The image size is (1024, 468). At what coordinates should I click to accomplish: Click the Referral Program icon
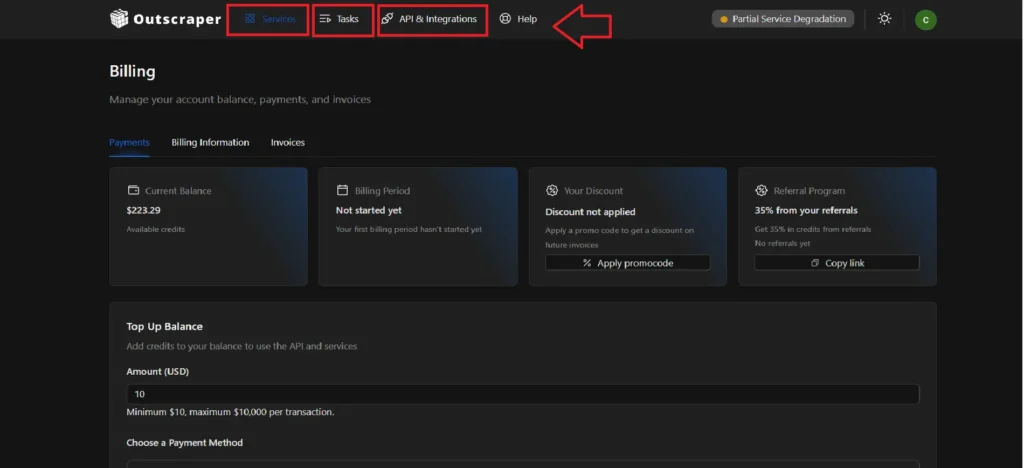[x=761, y=190]
